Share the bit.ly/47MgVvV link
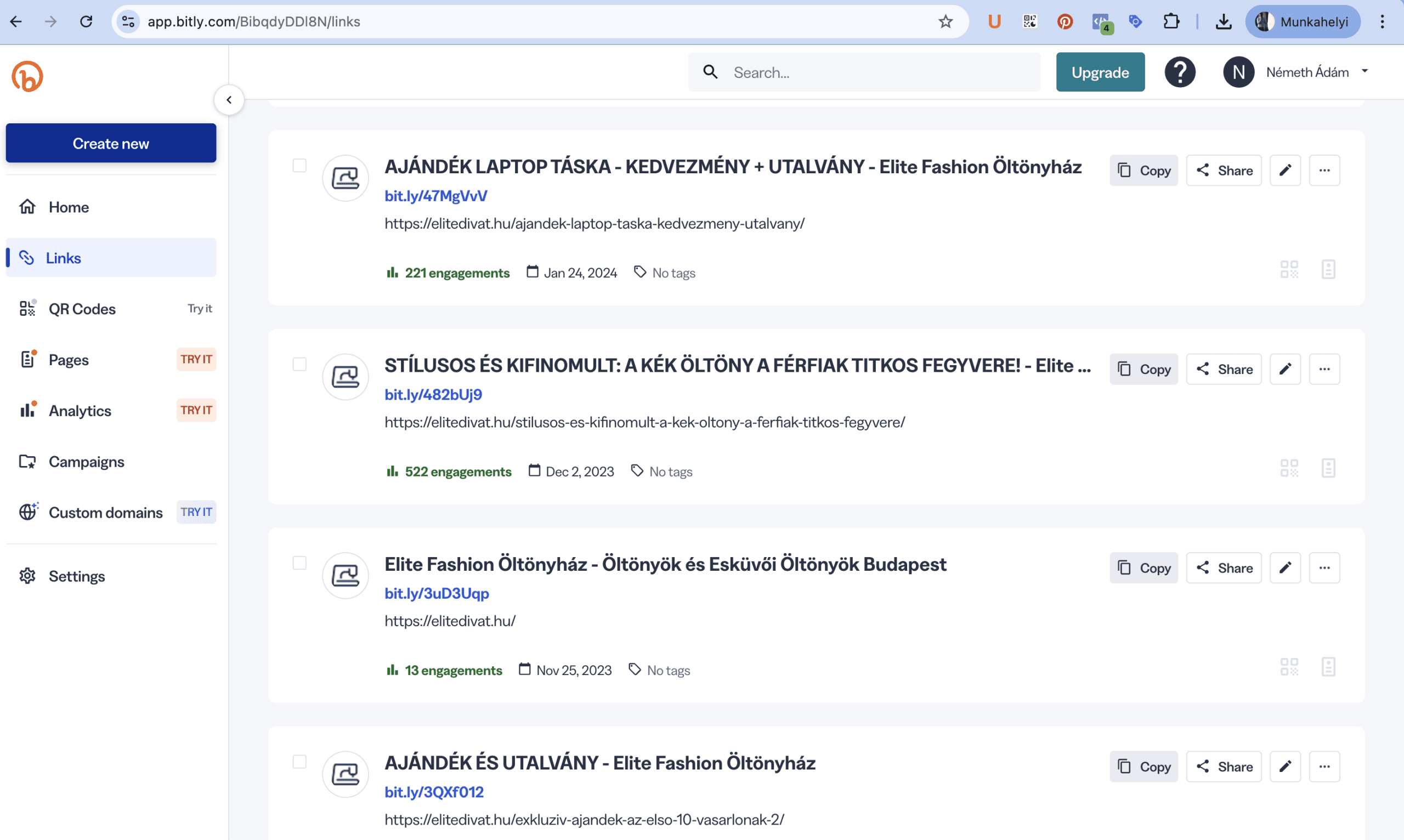 coord(1224,171)
